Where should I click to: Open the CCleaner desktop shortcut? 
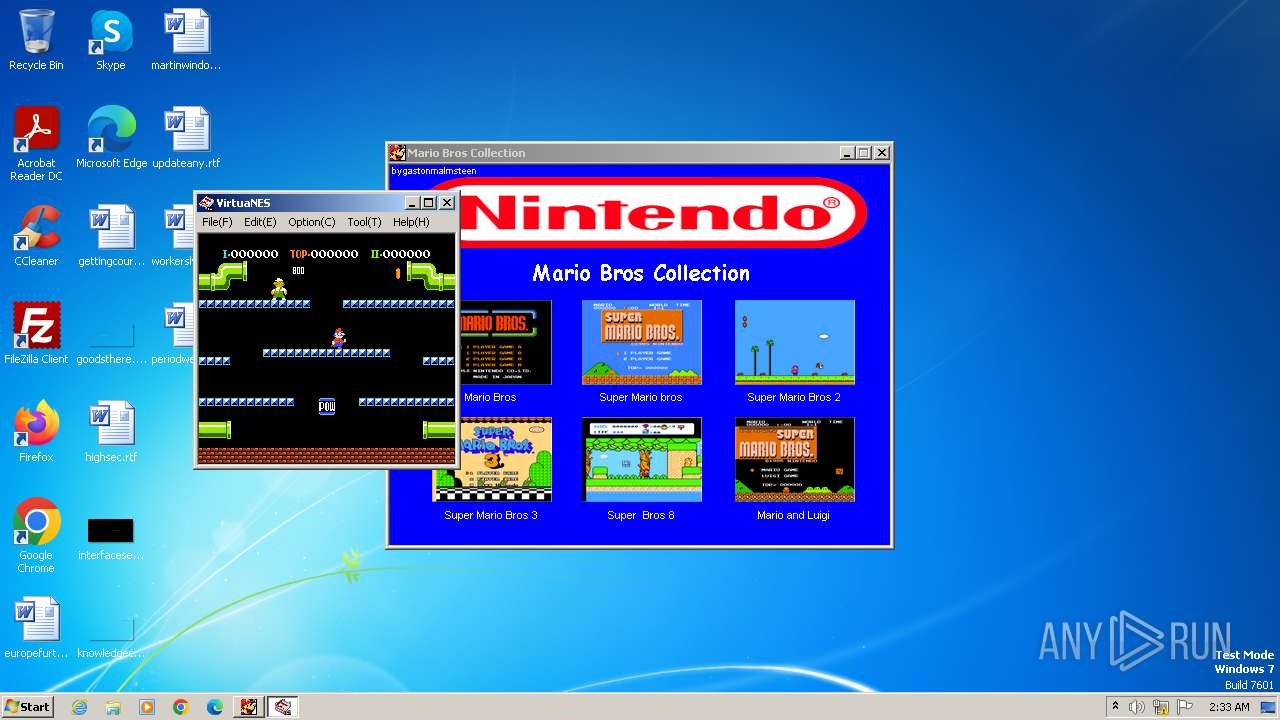[36, 236]
